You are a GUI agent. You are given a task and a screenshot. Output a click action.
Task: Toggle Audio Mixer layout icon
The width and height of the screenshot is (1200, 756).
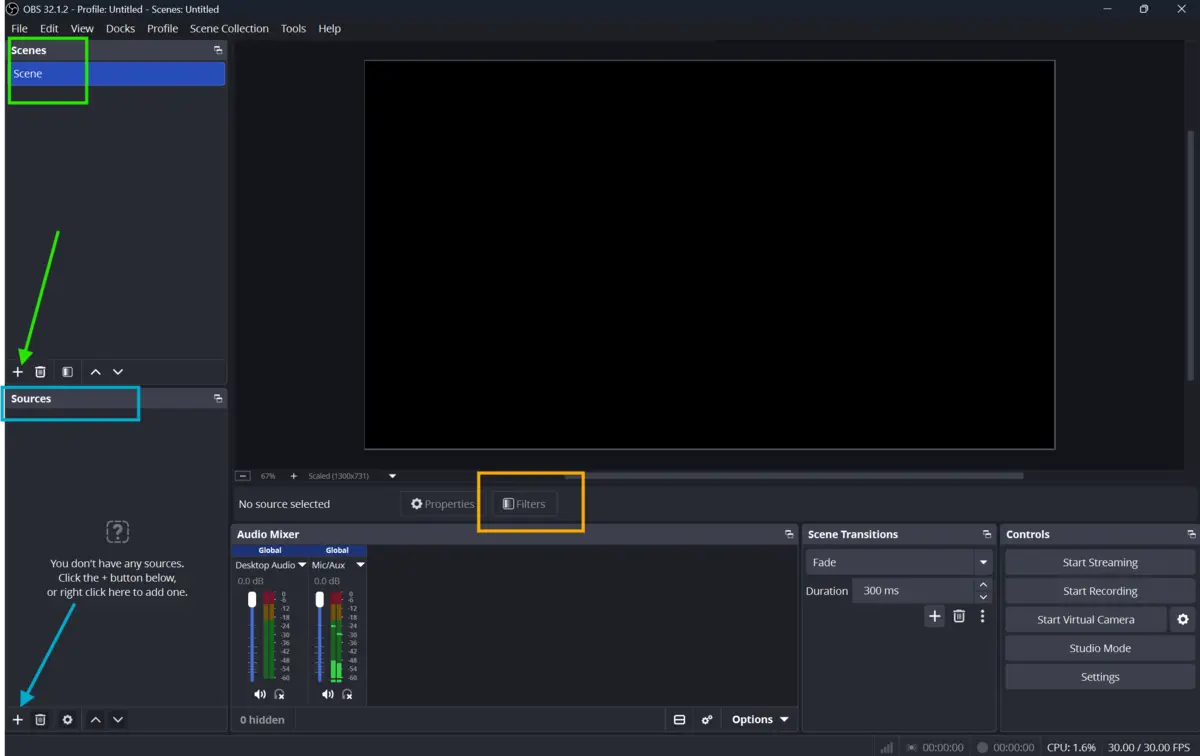click(679, 720)
